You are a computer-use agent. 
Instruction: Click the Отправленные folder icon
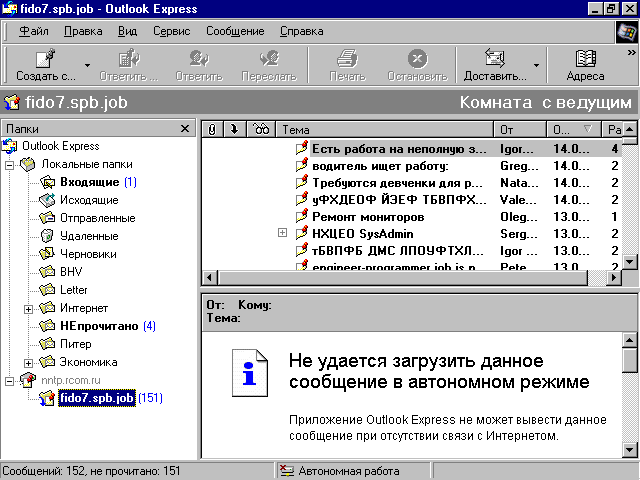47,218
